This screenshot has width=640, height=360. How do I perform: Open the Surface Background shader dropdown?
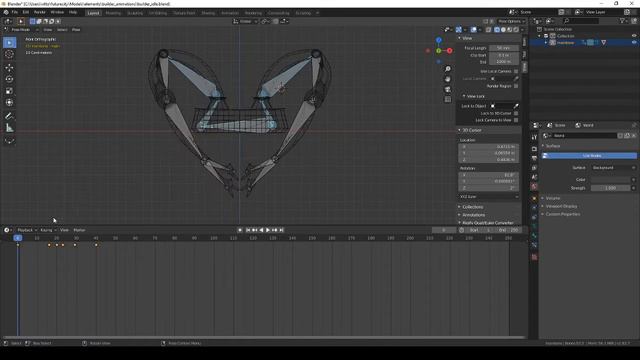coord(614,168)
